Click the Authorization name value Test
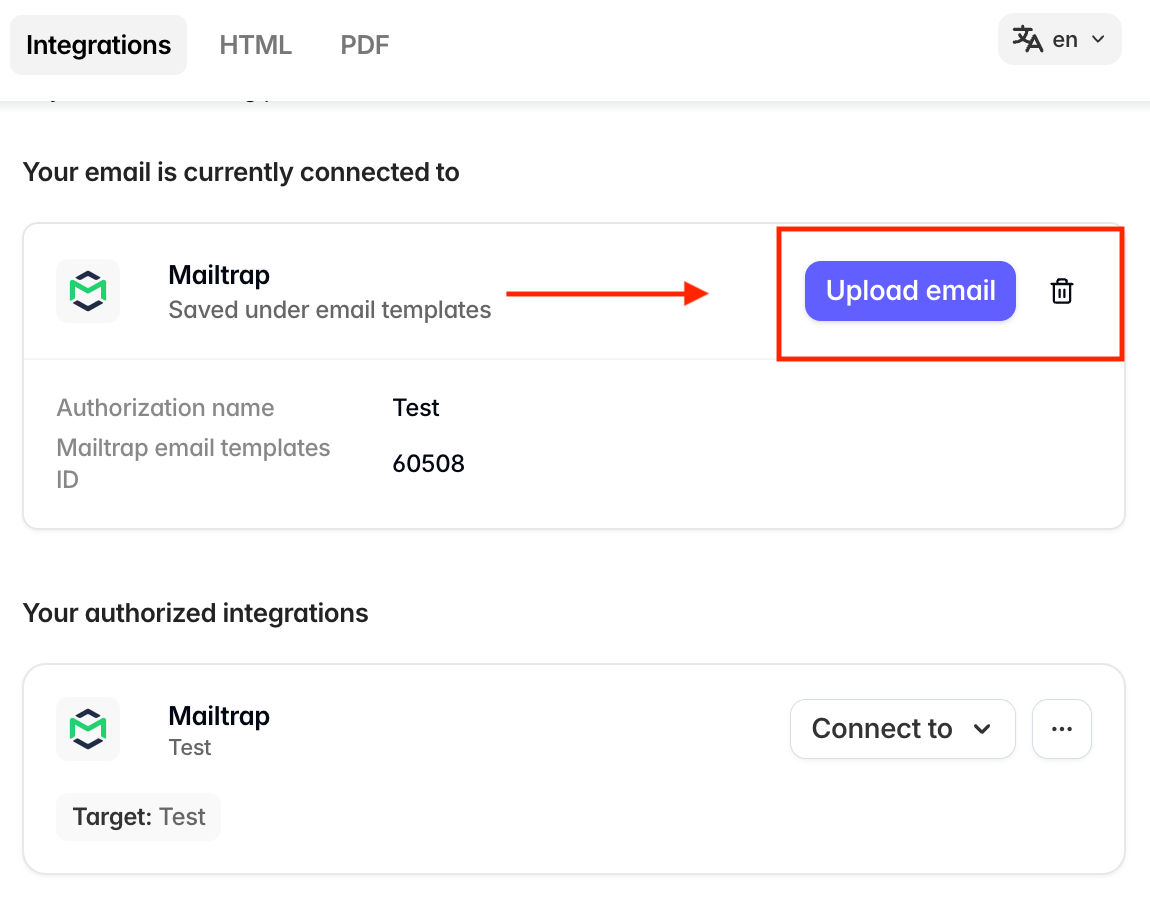The width and height of the screenshot is (1150, 914). click(416, 408)
